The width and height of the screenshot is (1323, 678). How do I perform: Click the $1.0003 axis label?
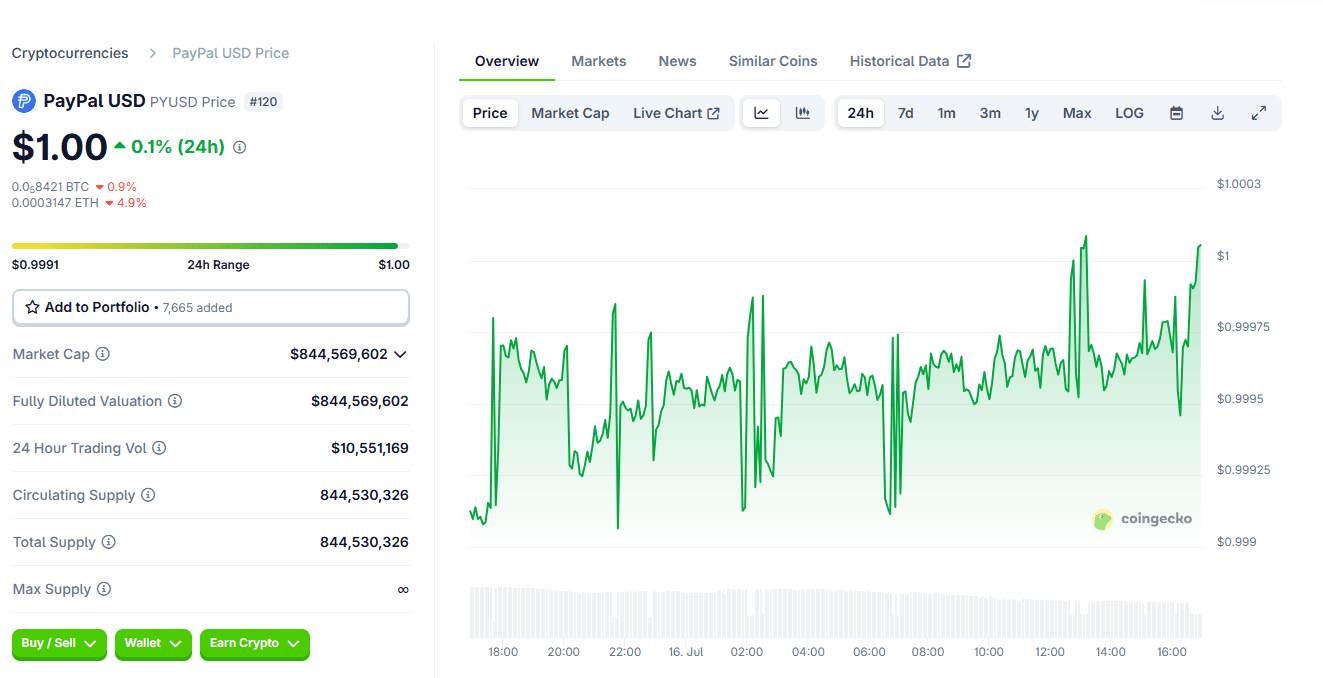tap(1239, 184)
